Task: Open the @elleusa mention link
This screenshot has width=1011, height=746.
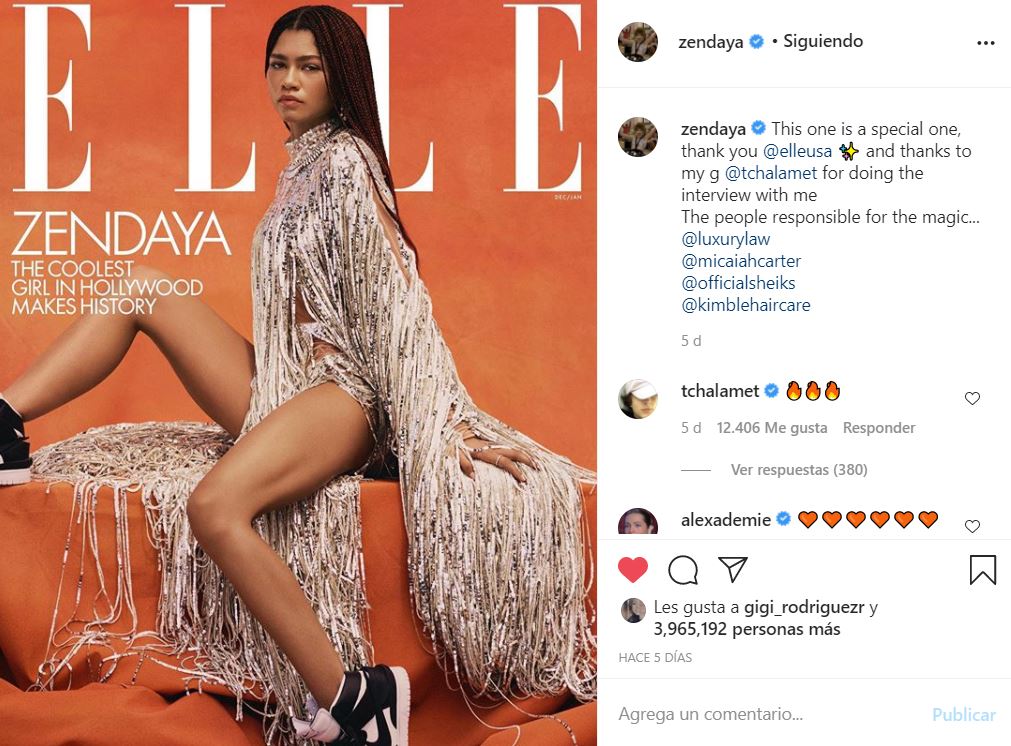Action: tap(797, 151)
